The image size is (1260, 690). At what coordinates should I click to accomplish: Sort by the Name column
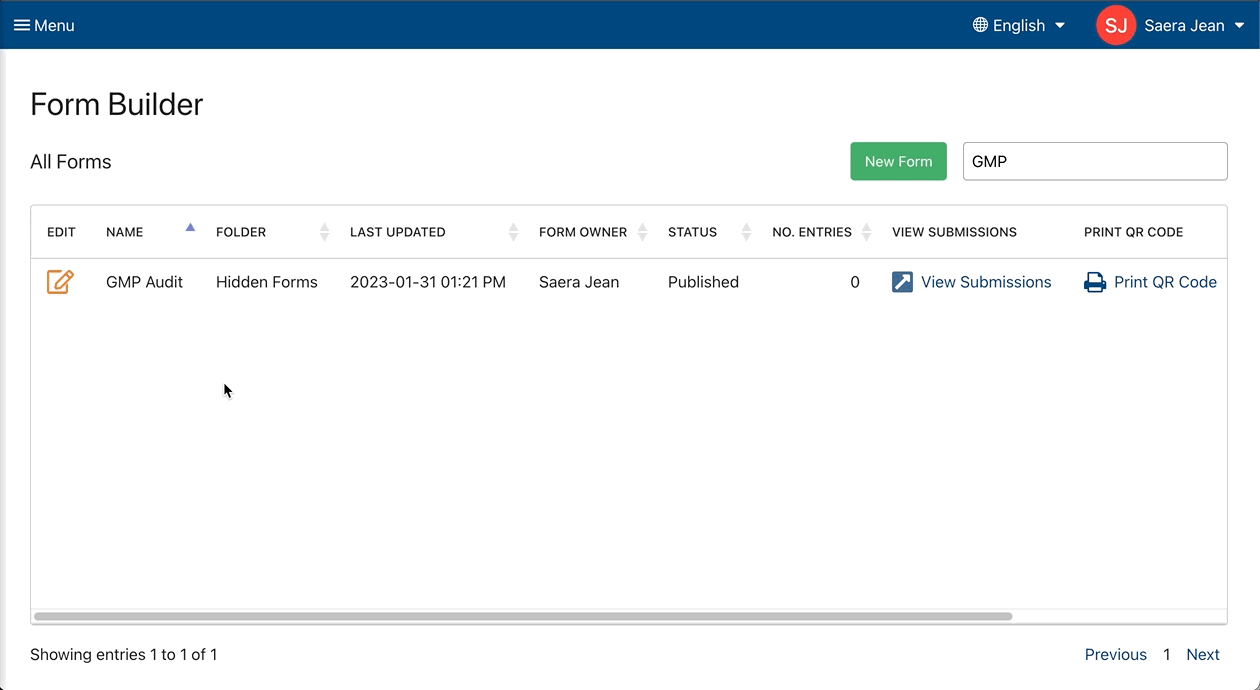click(150, 232)
